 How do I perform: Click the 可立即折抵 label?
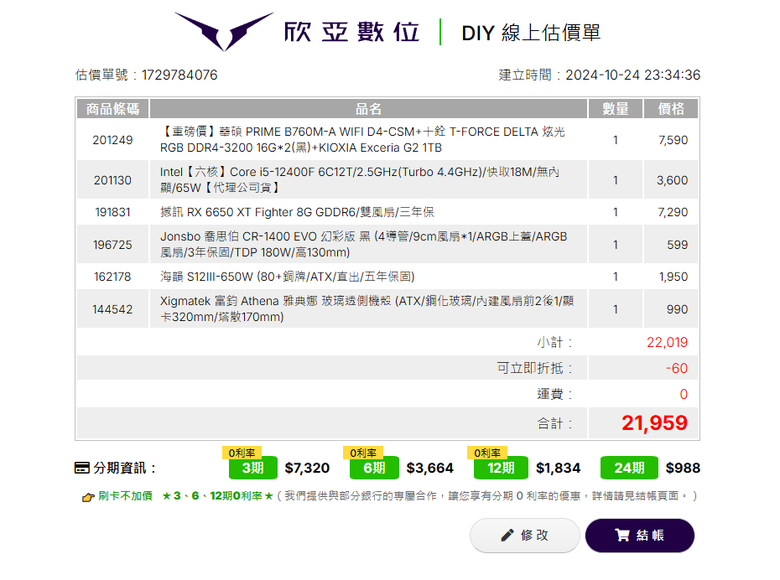point(535,368)
